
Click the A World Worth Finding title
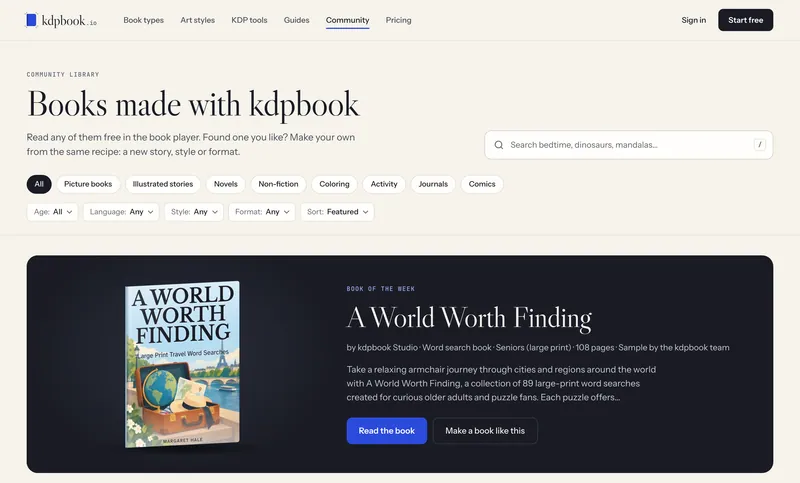click(469, 318)
